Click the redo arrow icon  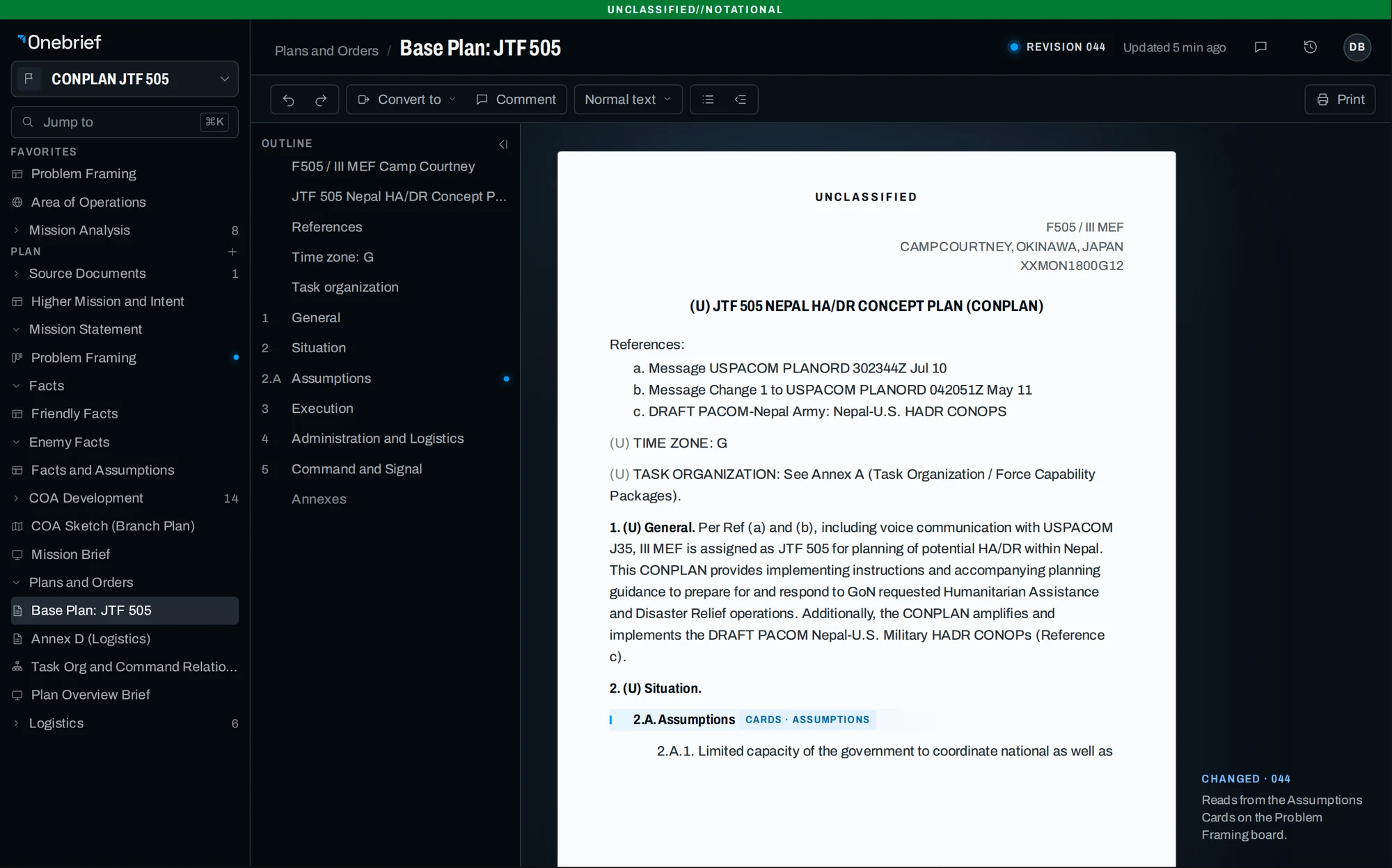[x=321, y=100]
